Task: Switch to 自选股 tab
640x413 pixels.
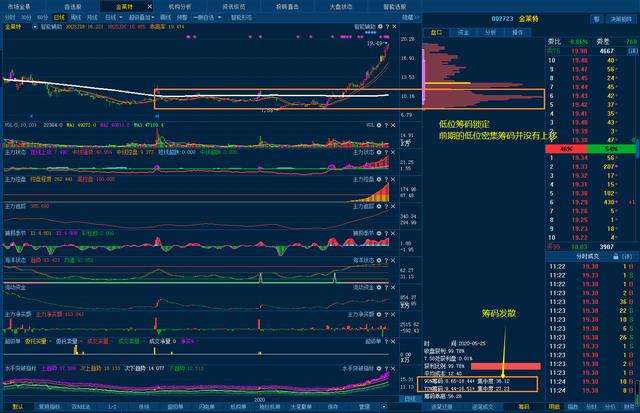Action: click(73, 7)
